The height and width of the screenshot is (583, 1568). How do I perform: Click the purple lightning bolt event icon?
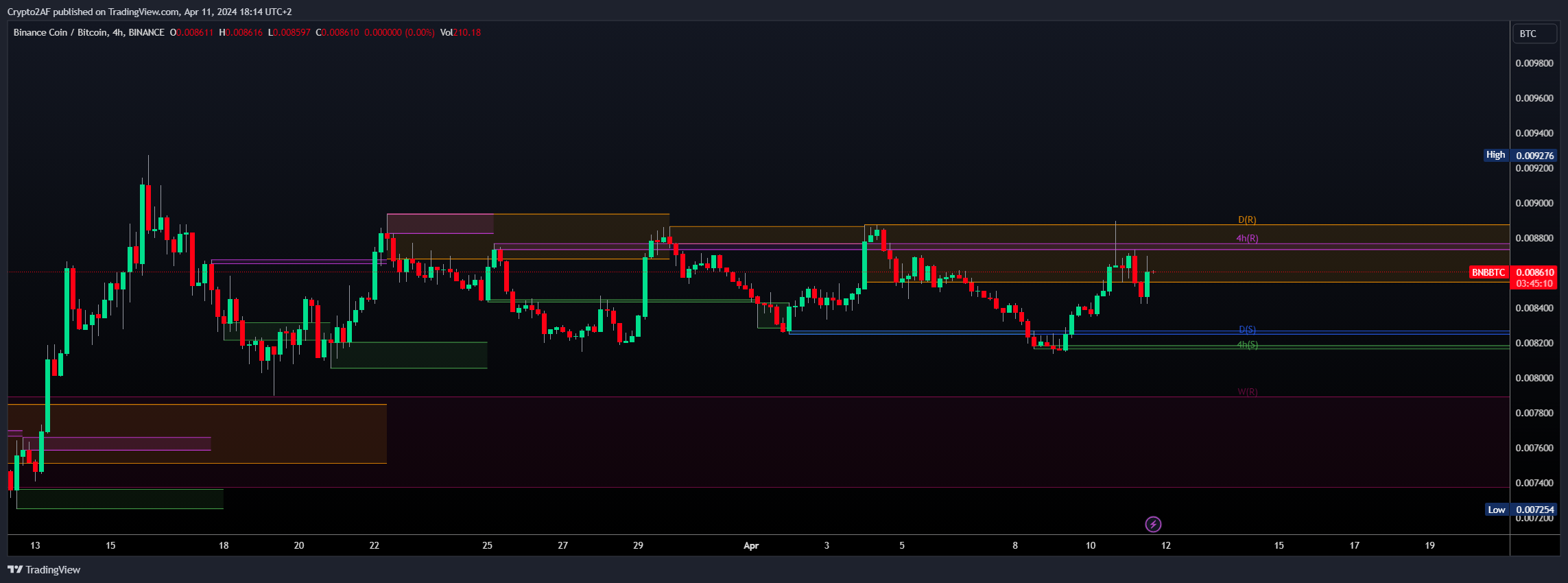[x=1153, y=525]
